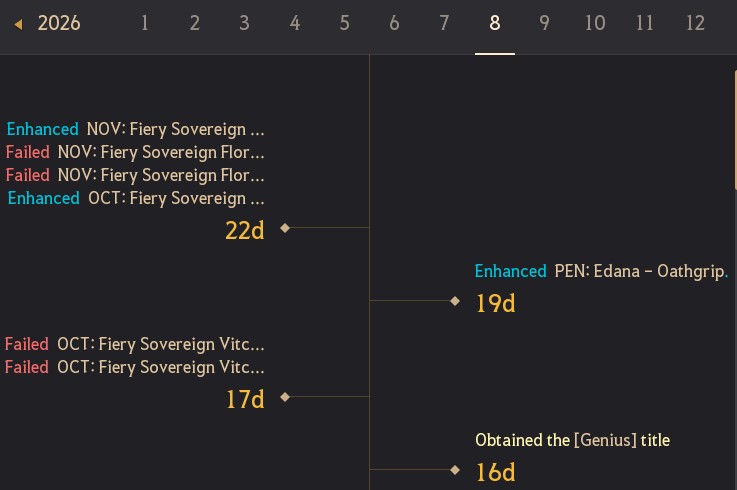Click Obtained the [Genius] title entry

coord(572,440)
